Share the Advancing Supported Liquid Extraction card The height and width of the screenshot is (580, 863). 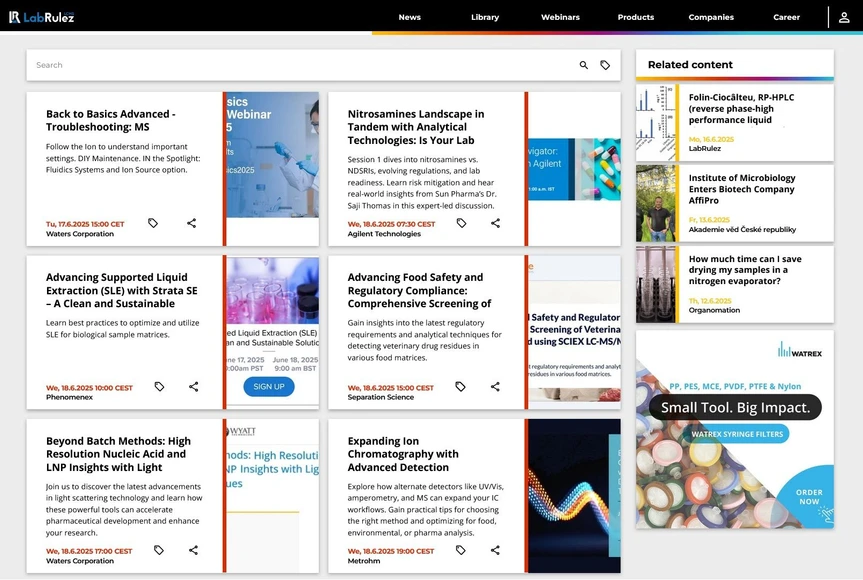point(193,387)
